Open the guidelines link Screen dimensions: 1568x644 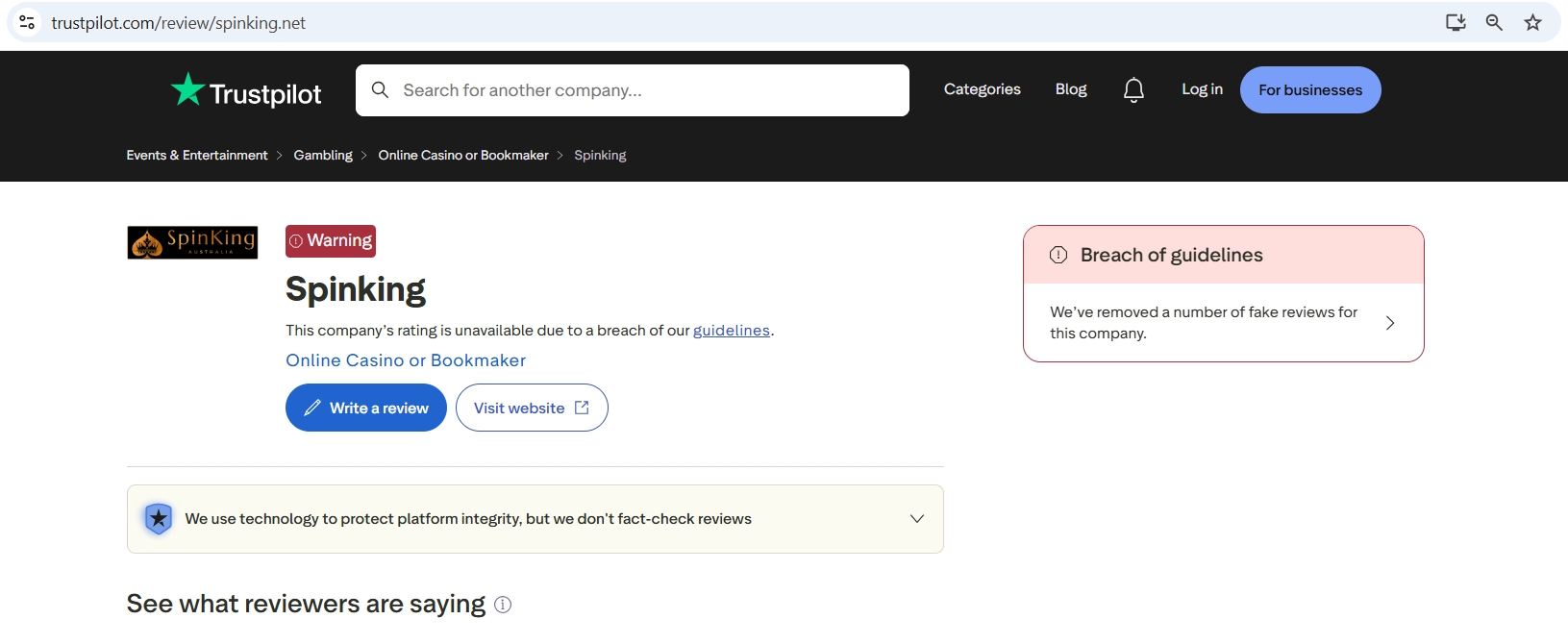[x=732, y=331]
